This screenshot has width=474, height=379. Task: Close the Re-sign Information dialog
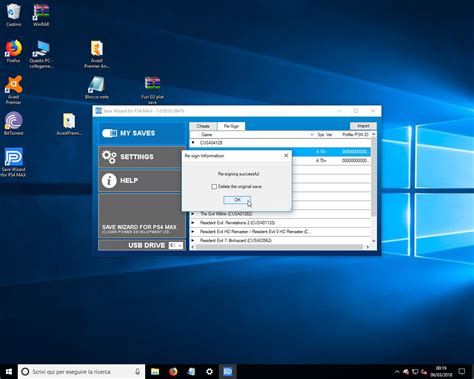click(286, 156)
